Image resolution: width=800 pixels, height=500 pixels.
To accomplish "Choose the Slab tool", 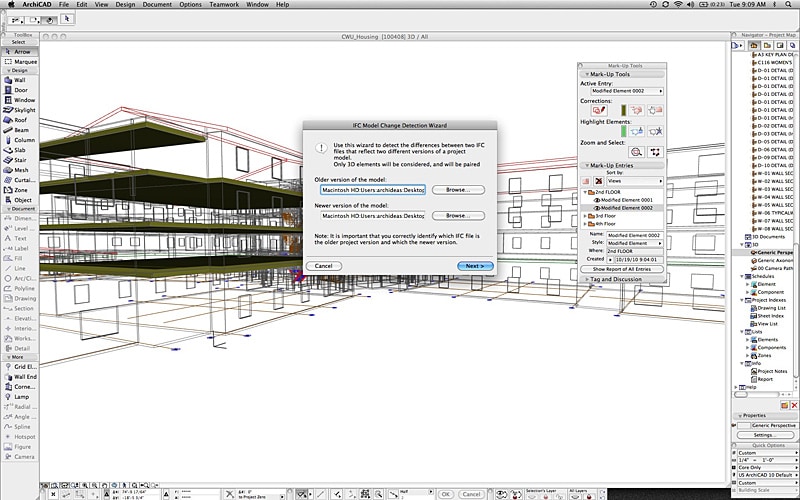I will coord(19,150).
